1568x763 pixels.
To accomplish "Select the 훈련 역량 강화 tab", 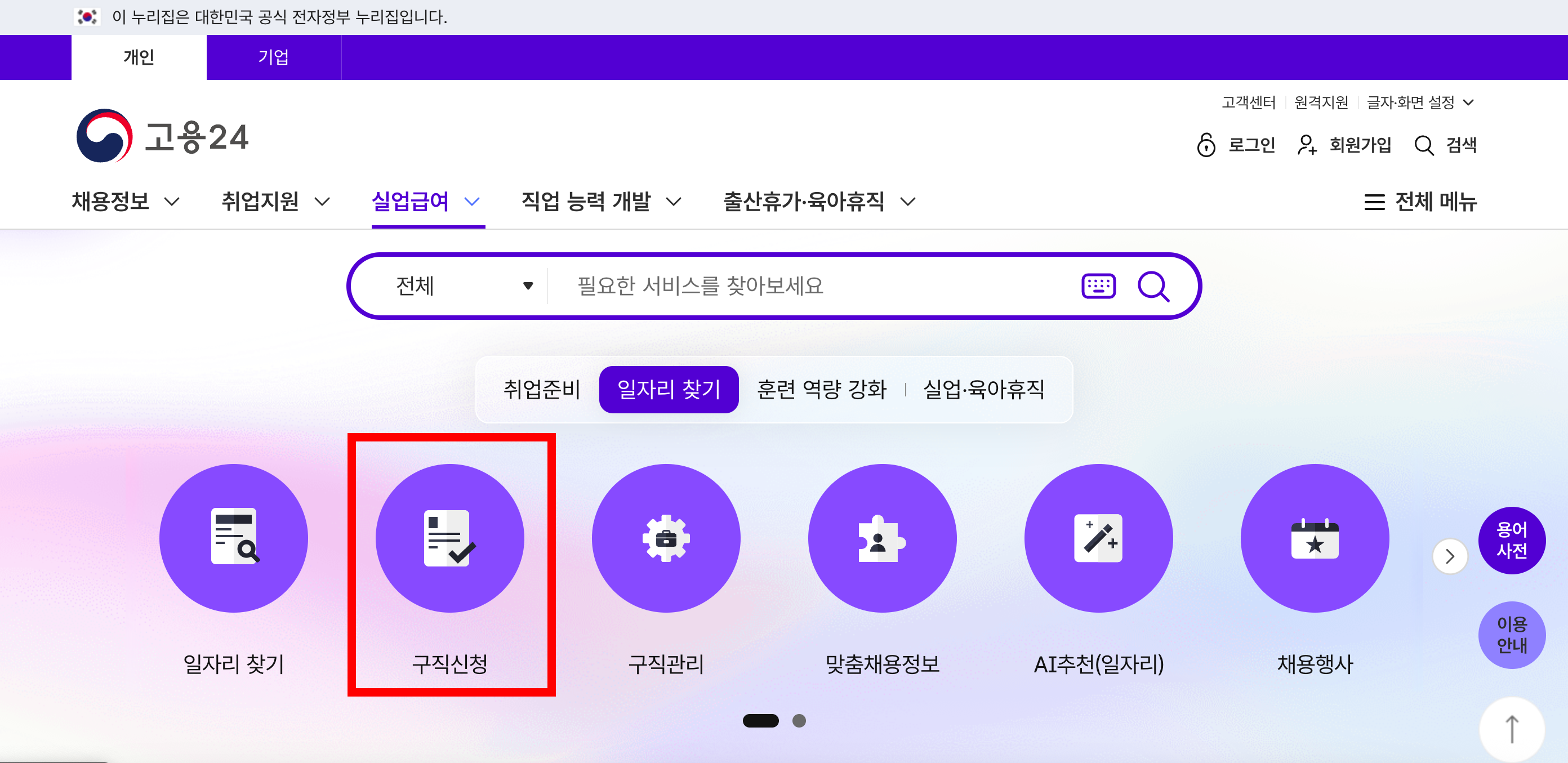I will (821, 390).
